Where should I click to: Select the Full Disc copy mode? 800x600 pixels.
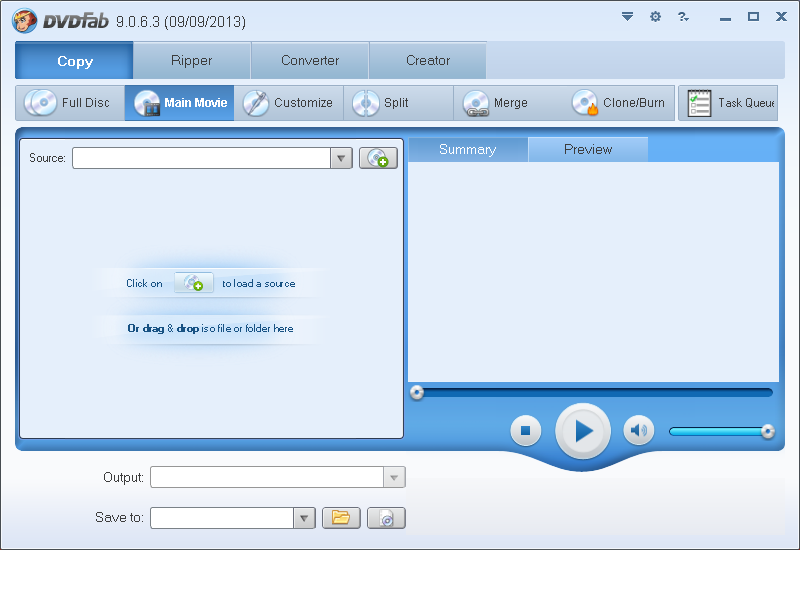coord(70,103)
